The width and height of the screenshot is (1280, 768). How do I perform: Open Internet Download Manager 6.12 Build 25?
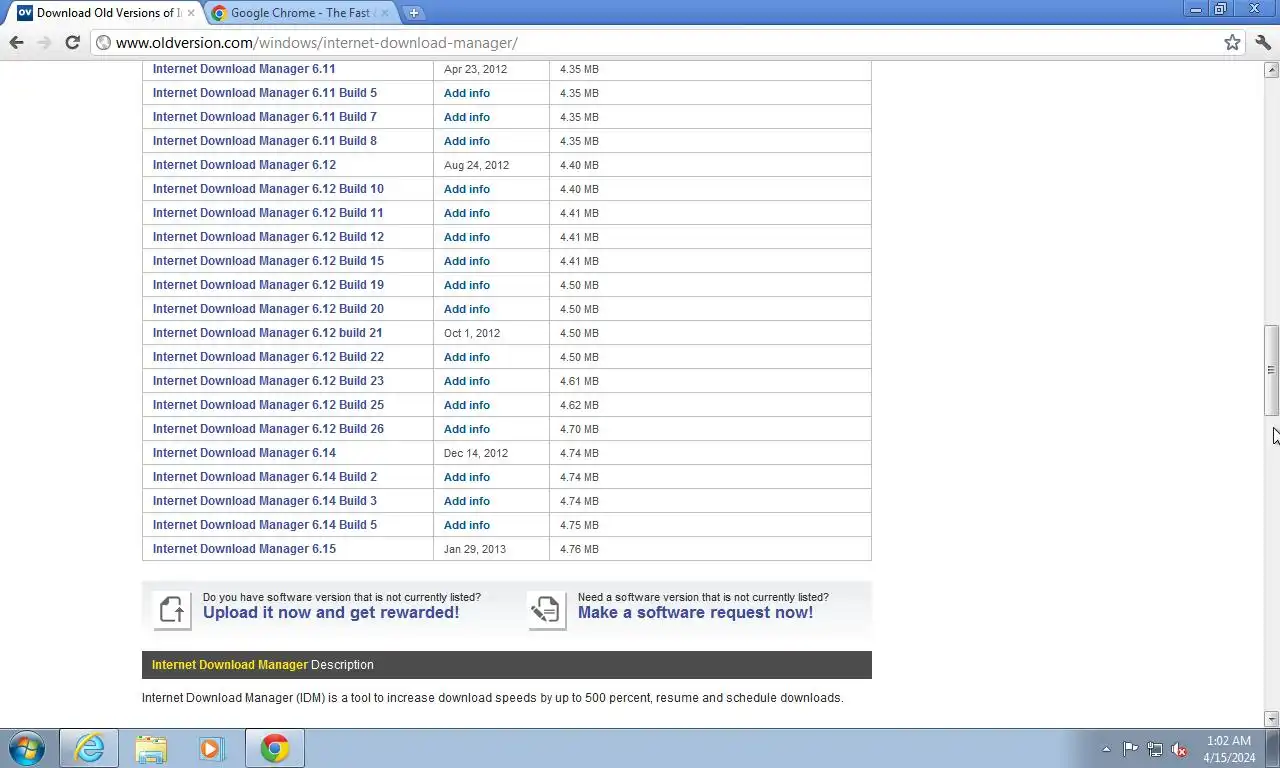coord(268,405)
